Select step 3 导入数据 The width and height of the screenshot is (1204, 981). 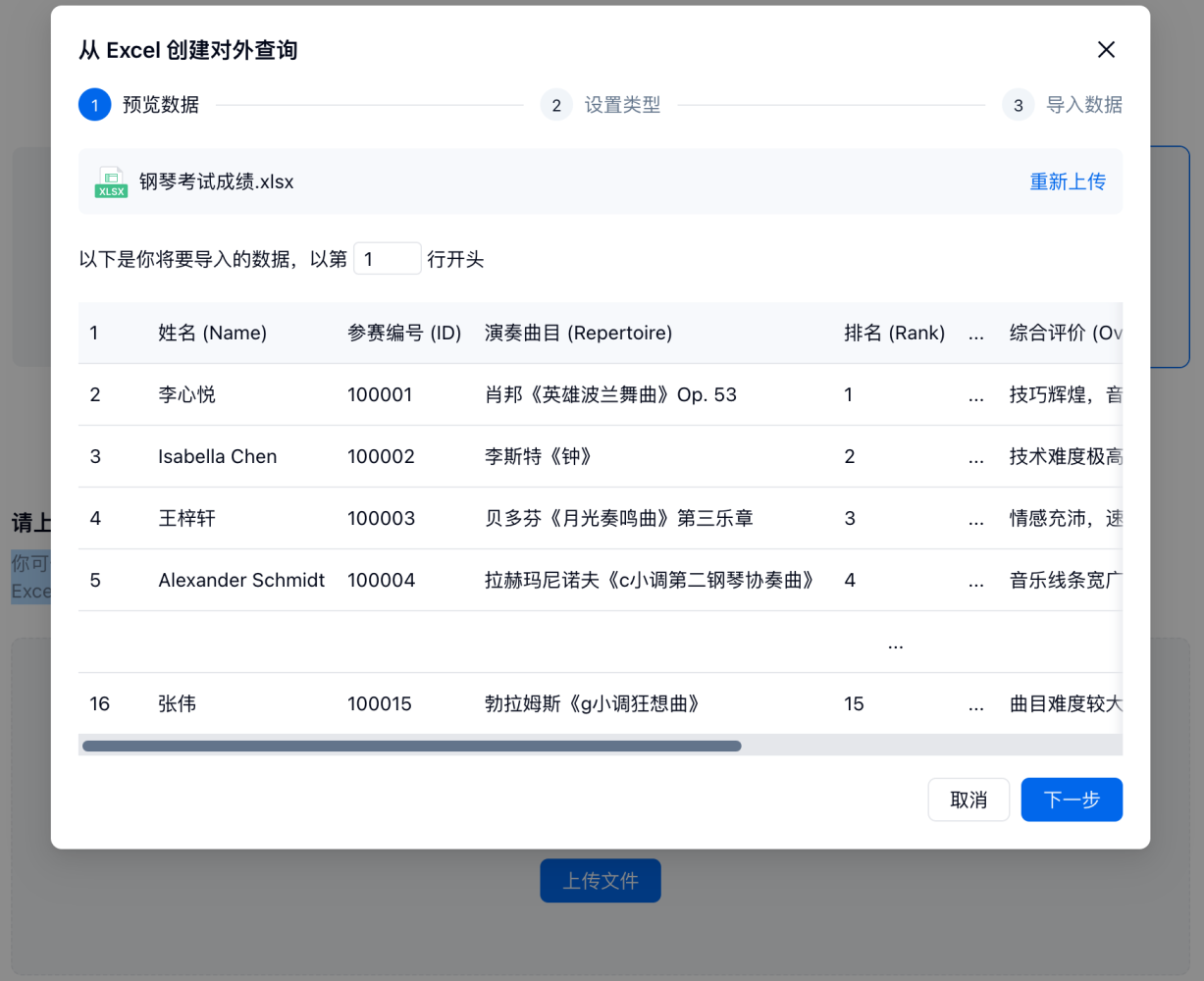tap(1063, 105)
